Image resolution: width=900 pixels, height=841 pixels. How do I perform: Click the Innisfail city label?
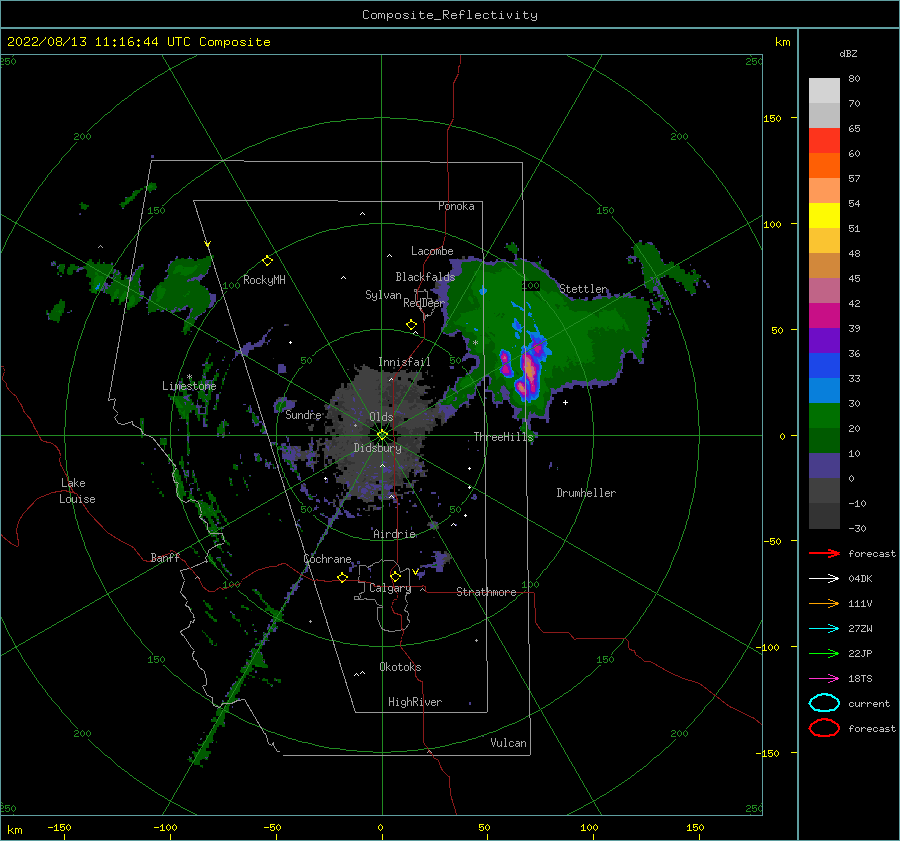tap(404, 362)
